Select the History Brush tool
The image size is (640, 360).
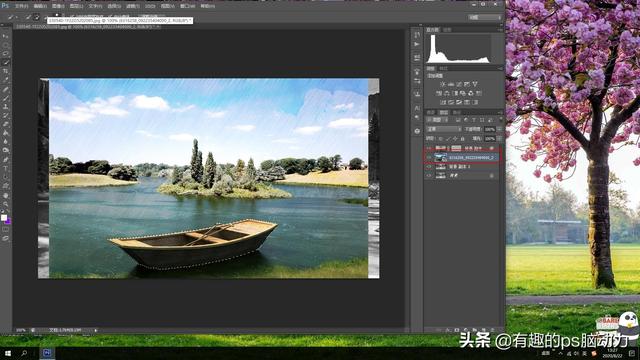click(5, 116)
